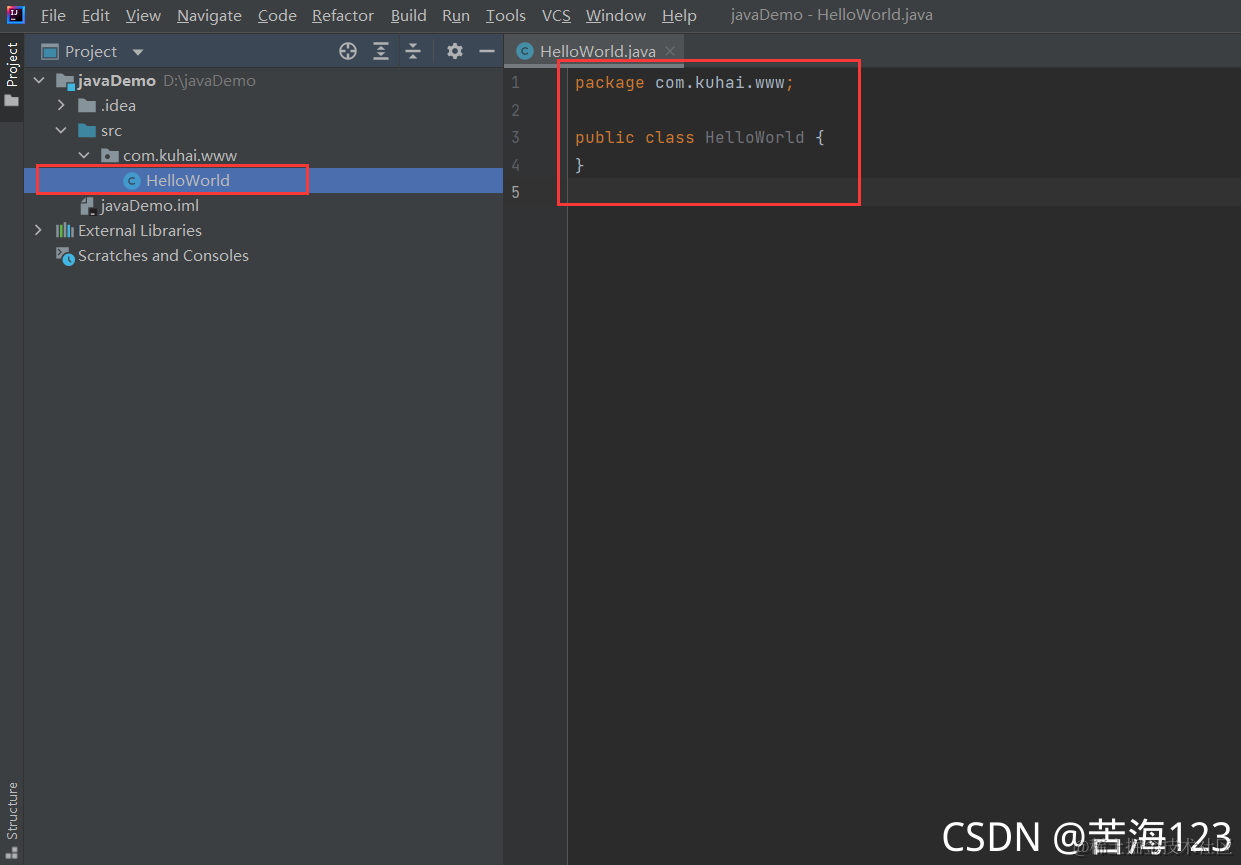The height and width of the screenshot is (865, 1241).
Task: Open Project panel settings gear
Action: click(x=455, y=52)
